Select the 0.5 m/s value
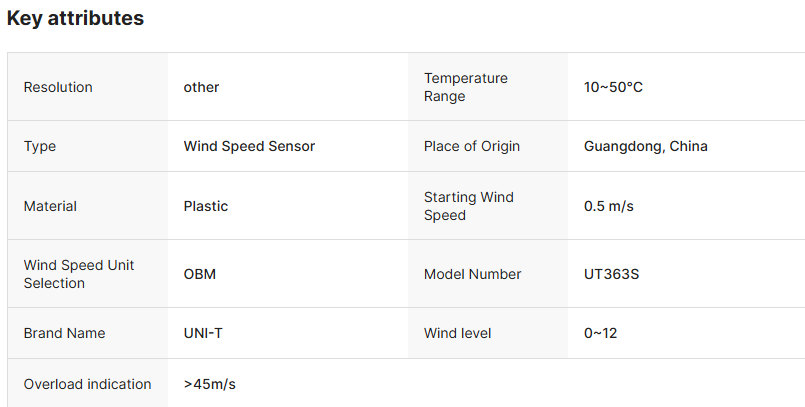 (609, 206)
